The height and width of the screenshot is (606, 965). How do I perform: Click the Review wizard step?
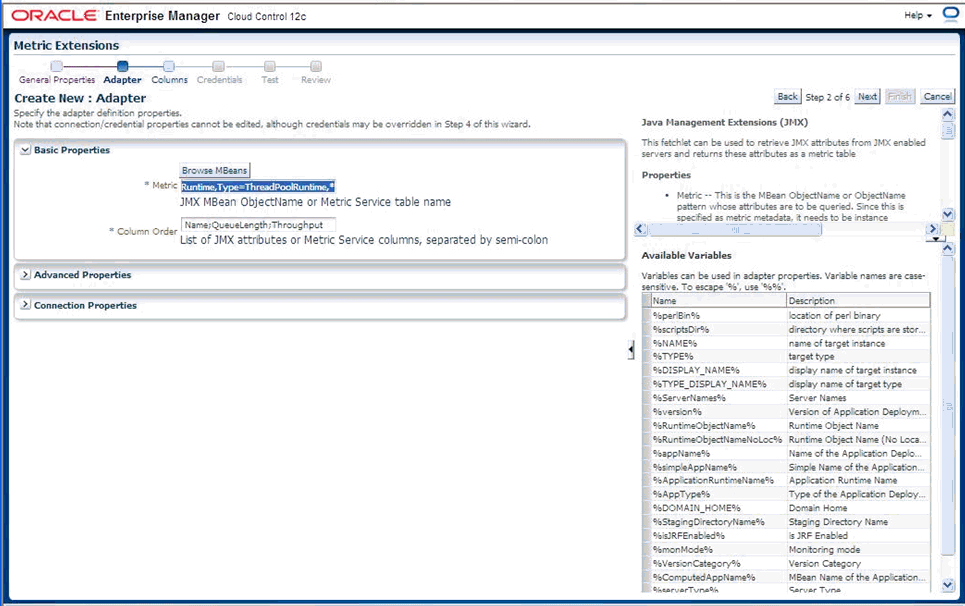click(x=316, y=80)
